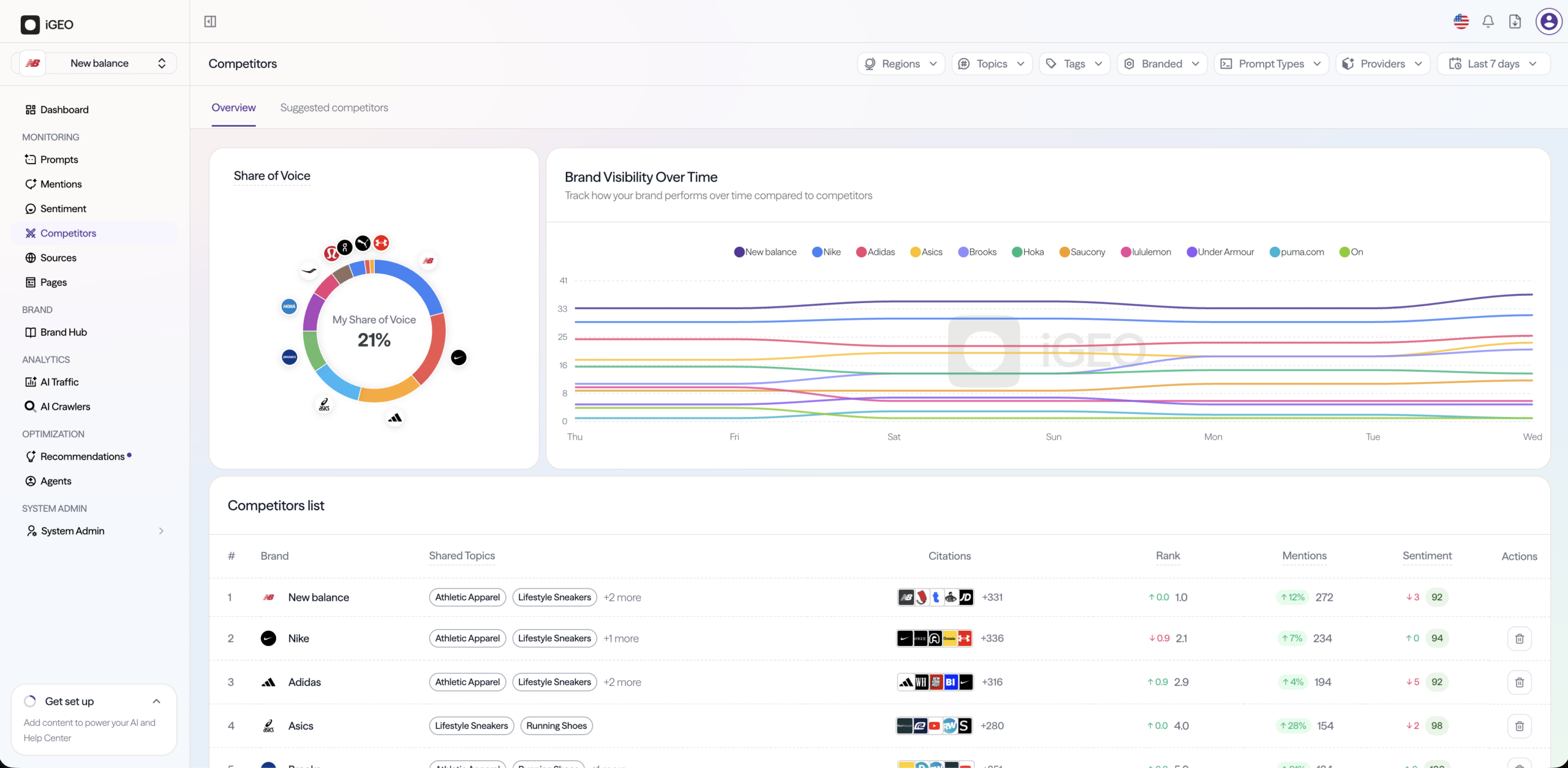Collapse the Get set up card
Screen dimensions: 1568x768
pos(156,701)
